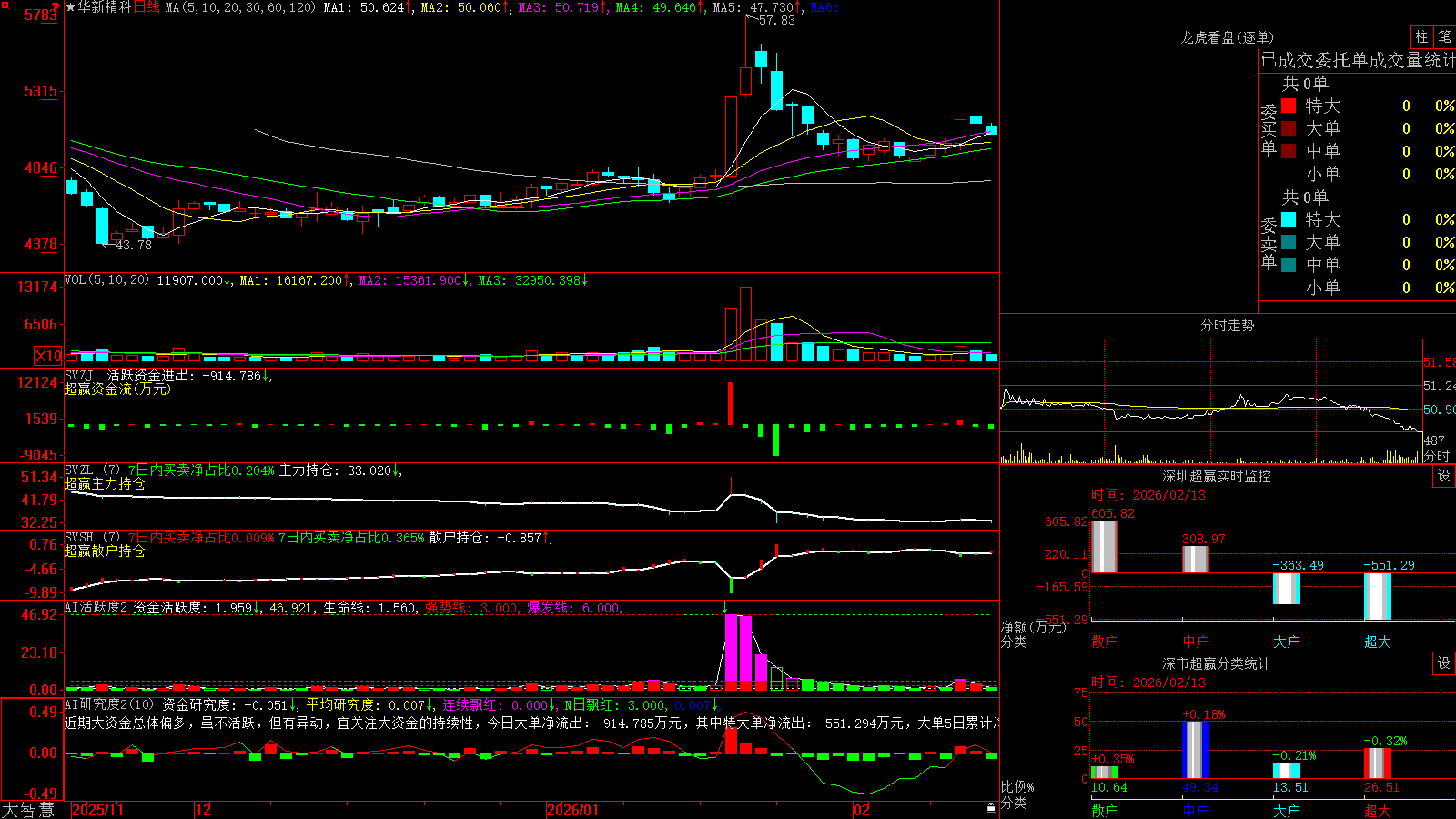Click the 10.64 散户 bar in 分类统计
The height and width of the screenshot is (819, 1456).
point(1105,772)
